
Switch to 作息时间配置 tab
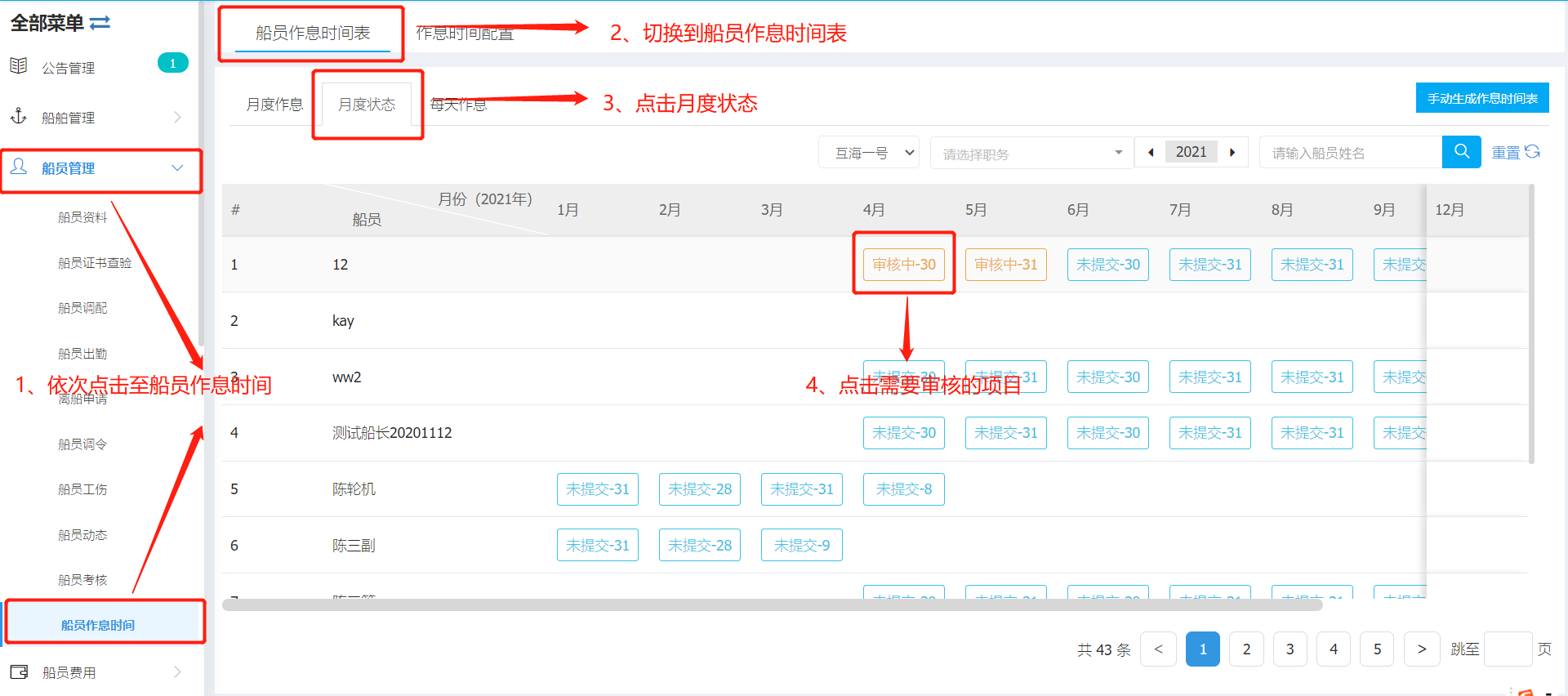(465, 33)
